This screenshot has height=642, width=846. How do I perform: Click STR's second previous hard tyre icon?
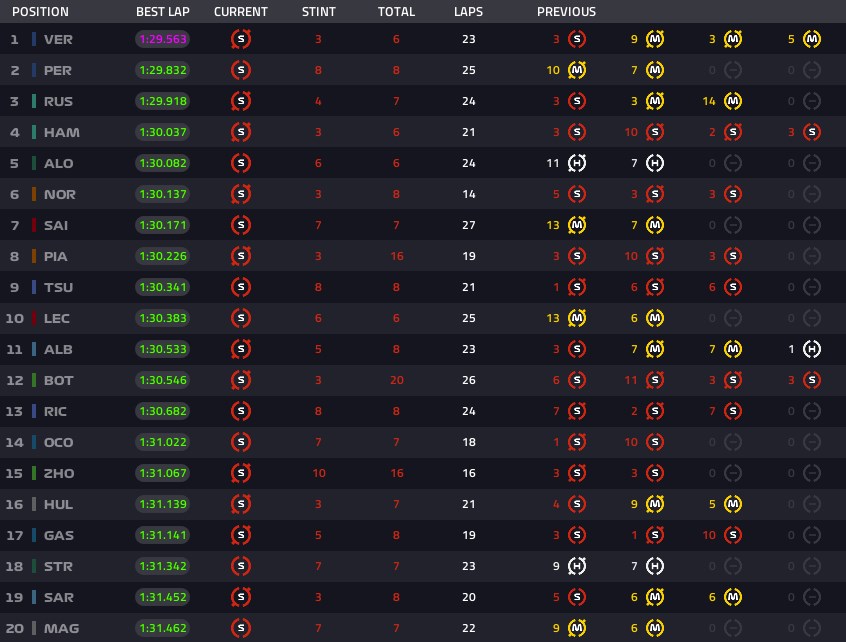pyautogui.click(x=654, y=566)
